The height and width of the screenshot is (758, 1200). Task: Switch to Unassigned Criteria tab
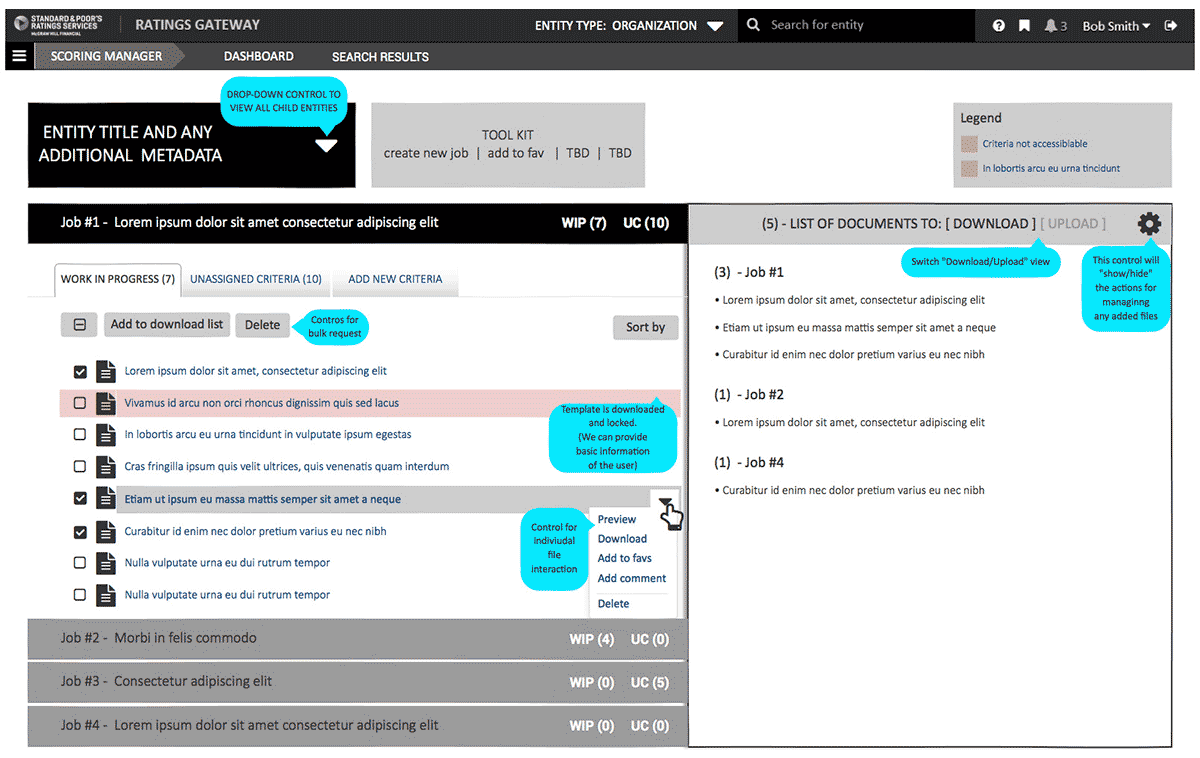tap(256, 280)
